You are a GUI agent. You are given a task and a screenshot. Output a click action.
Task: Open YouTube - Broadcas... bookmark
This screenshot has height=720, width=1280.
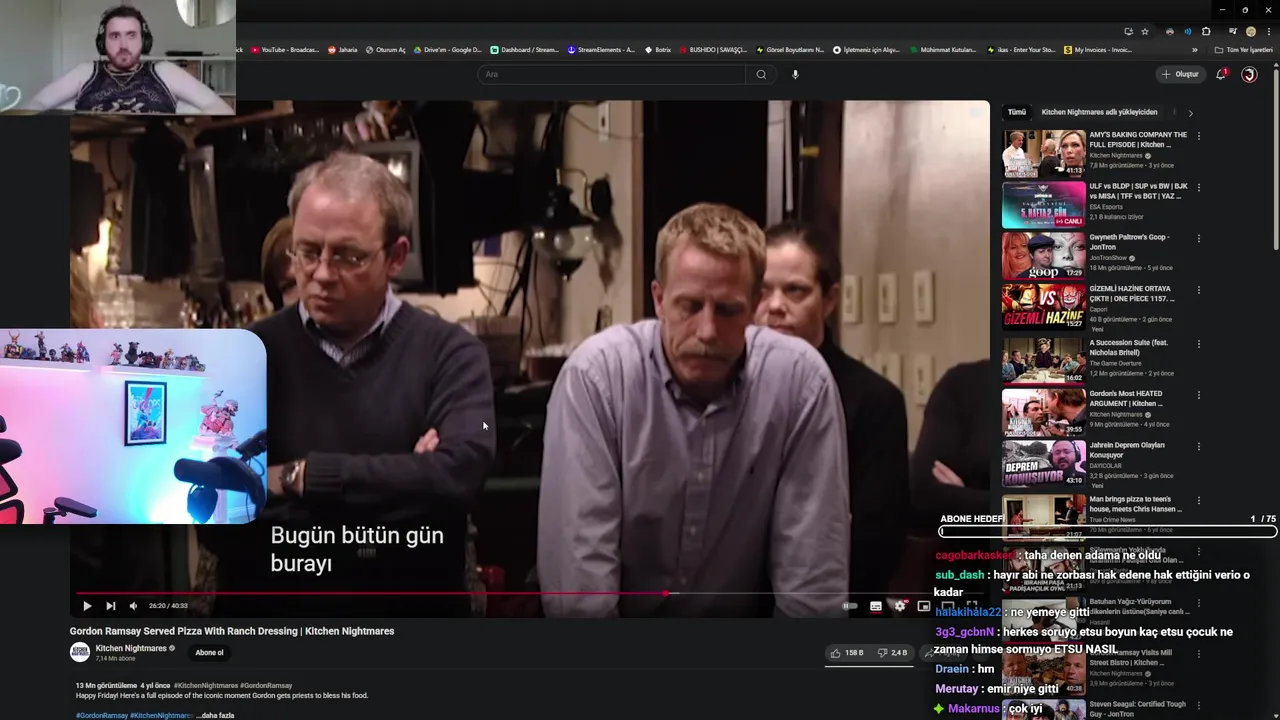click(285, 50)
